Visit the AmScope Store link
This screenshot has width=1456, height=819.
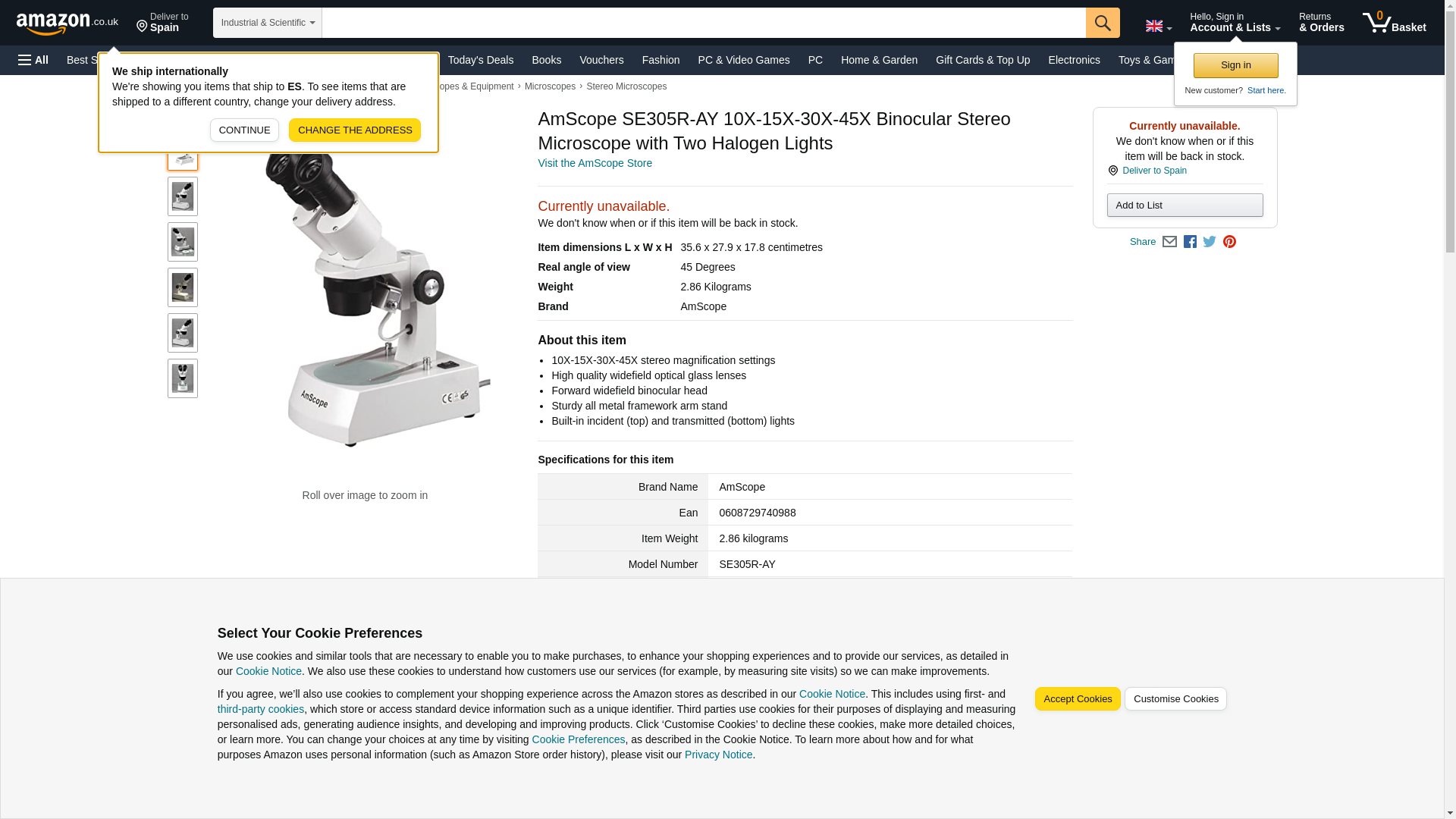(x=595, y=163)
